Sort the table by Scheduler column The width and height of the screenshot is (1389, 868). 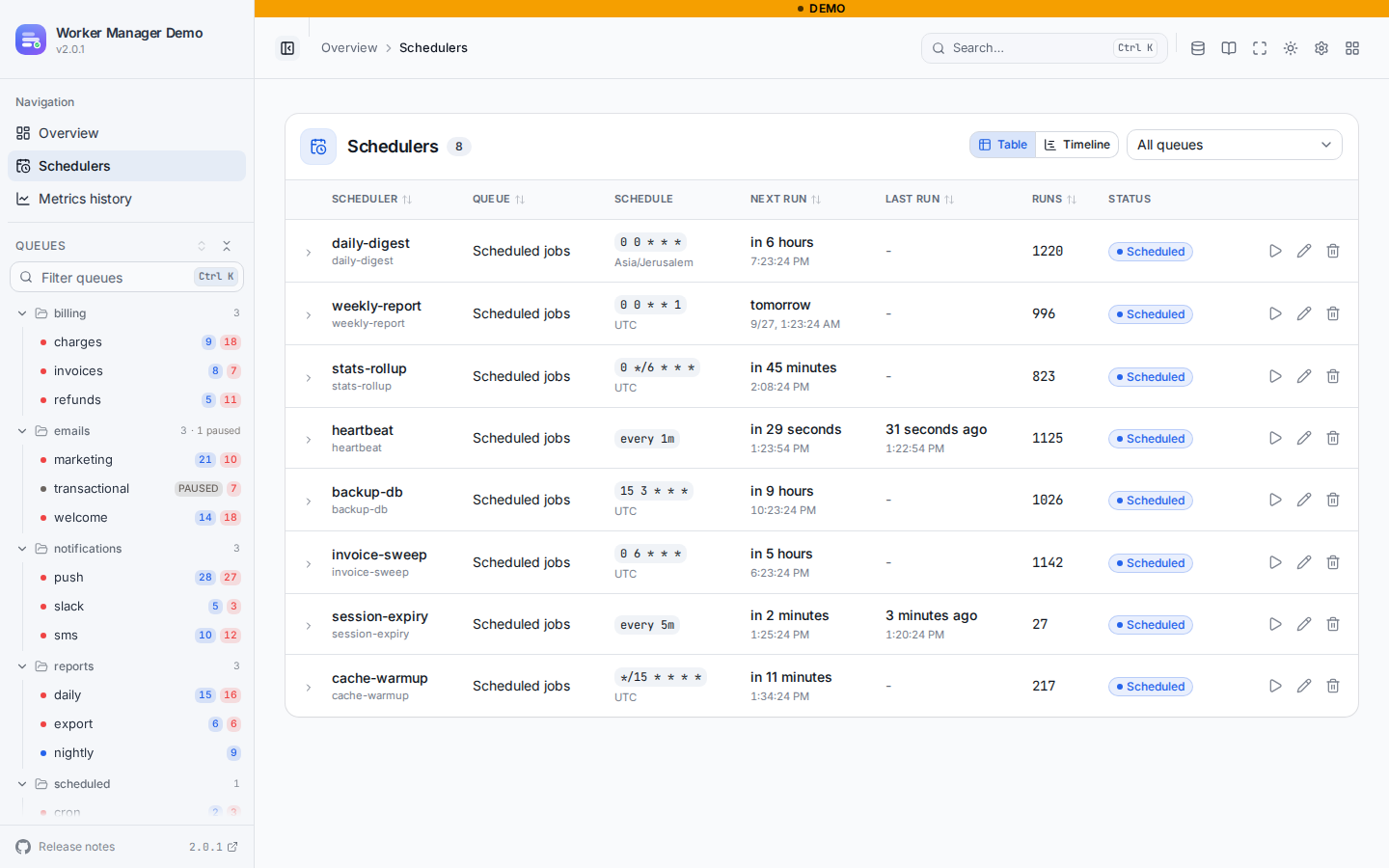coord(371,200)
